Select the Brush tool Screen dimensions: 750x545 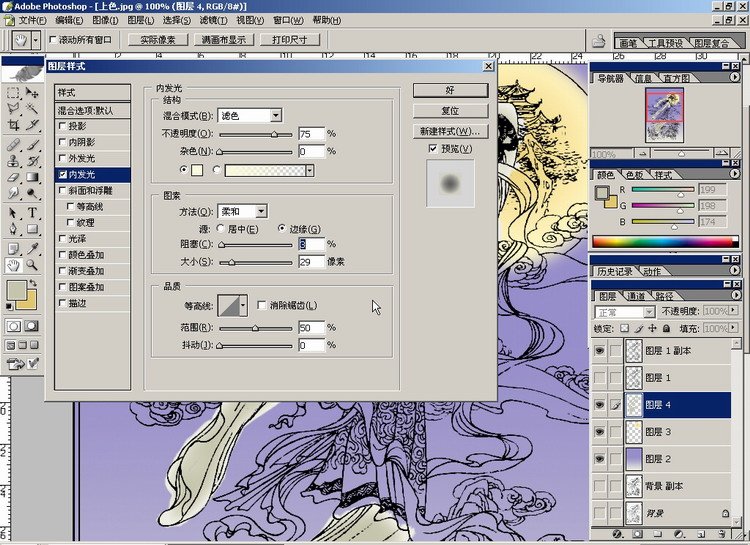[32, 145]
